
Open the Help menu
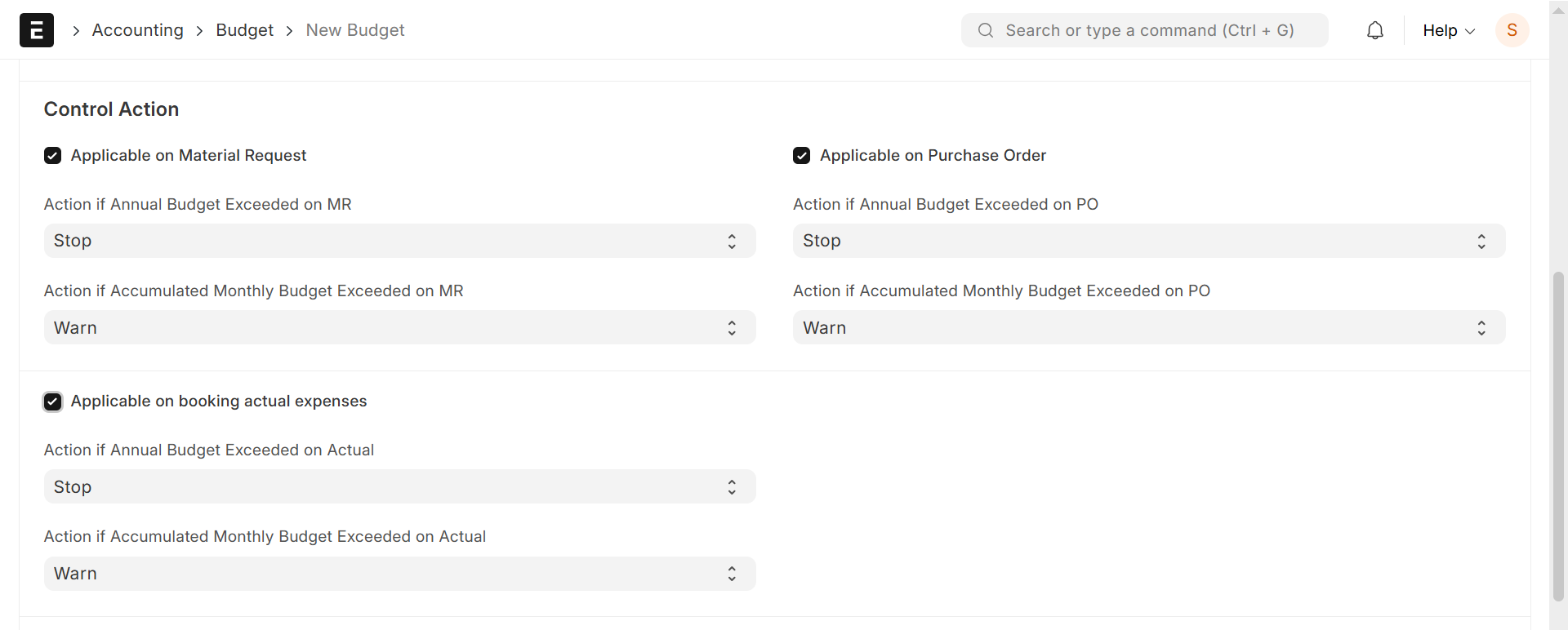(1440, 30)
